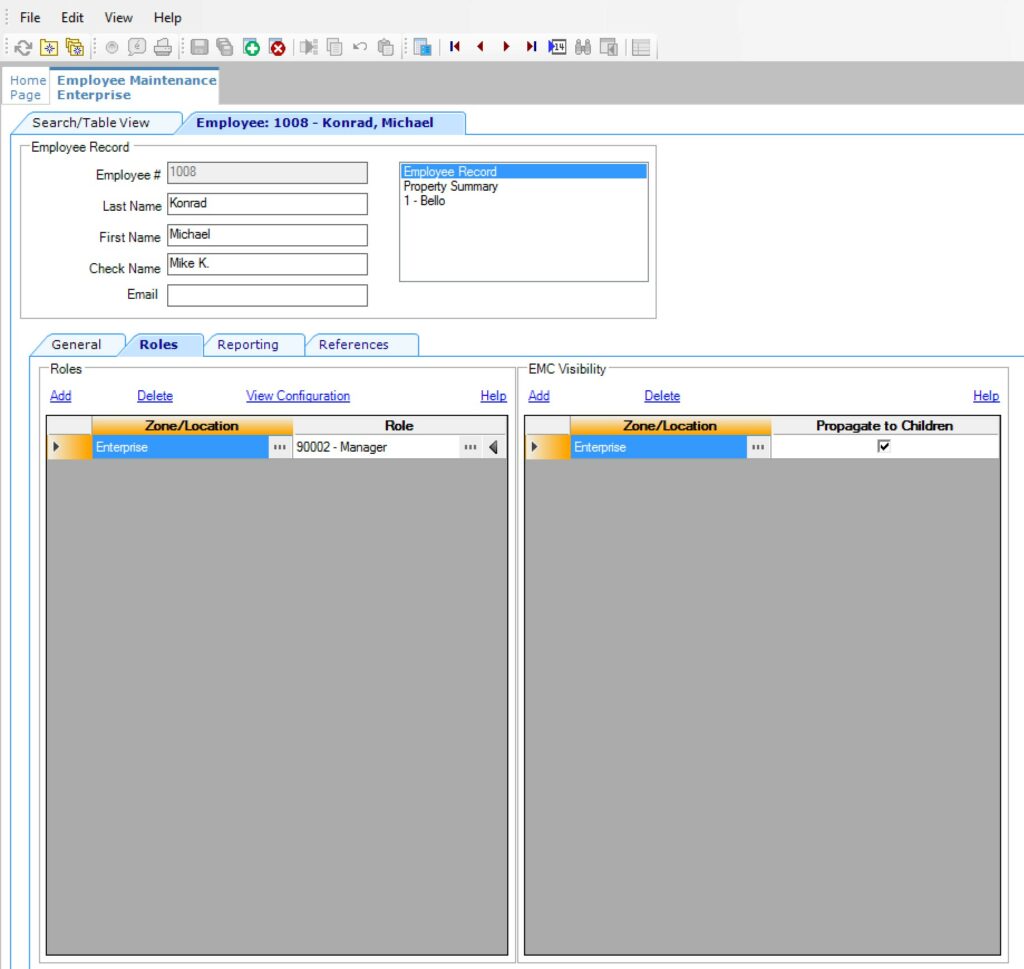The height and width of the screenshot is (969, 1024).
Task: Click the grayed distribute arrow icon
Action: click(x=308, y=47)
